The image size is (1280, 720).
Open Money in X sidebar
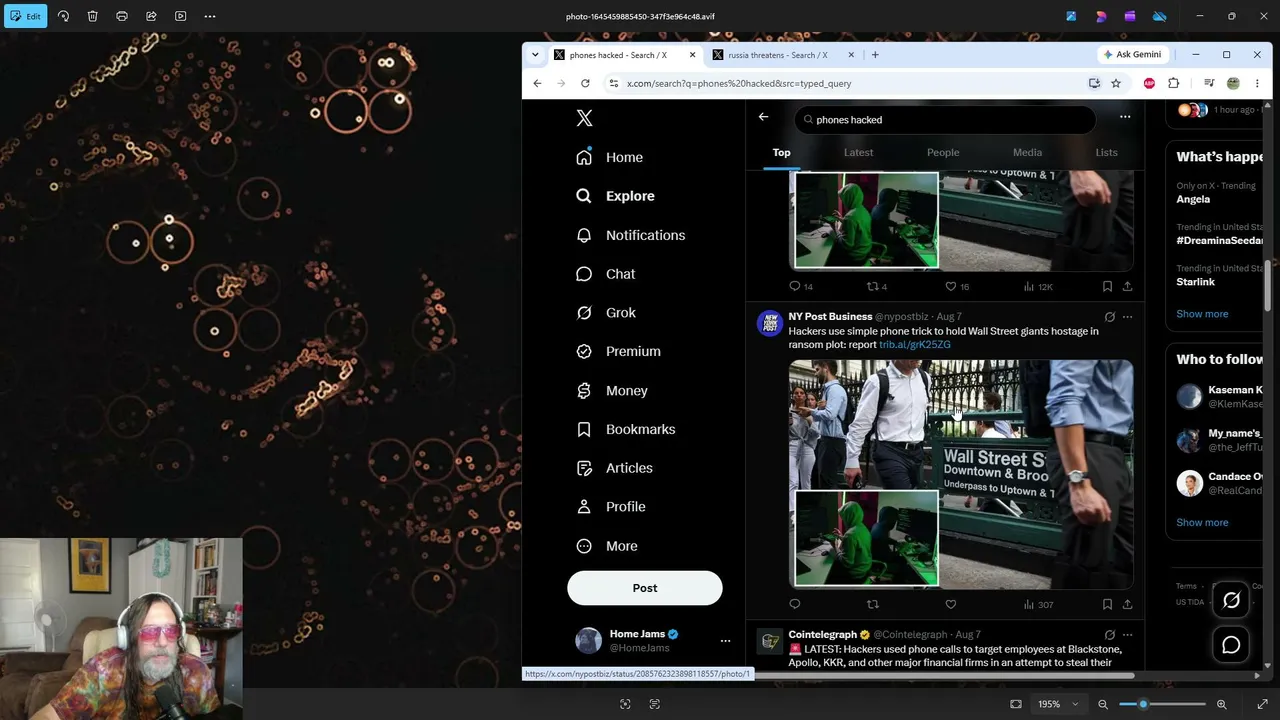(x=613, y=391)
